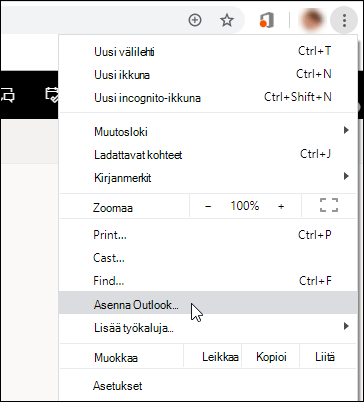Screen dimensions: 364x402
Task: Choose Find... from the menu
Action: (x=208, y=281)
